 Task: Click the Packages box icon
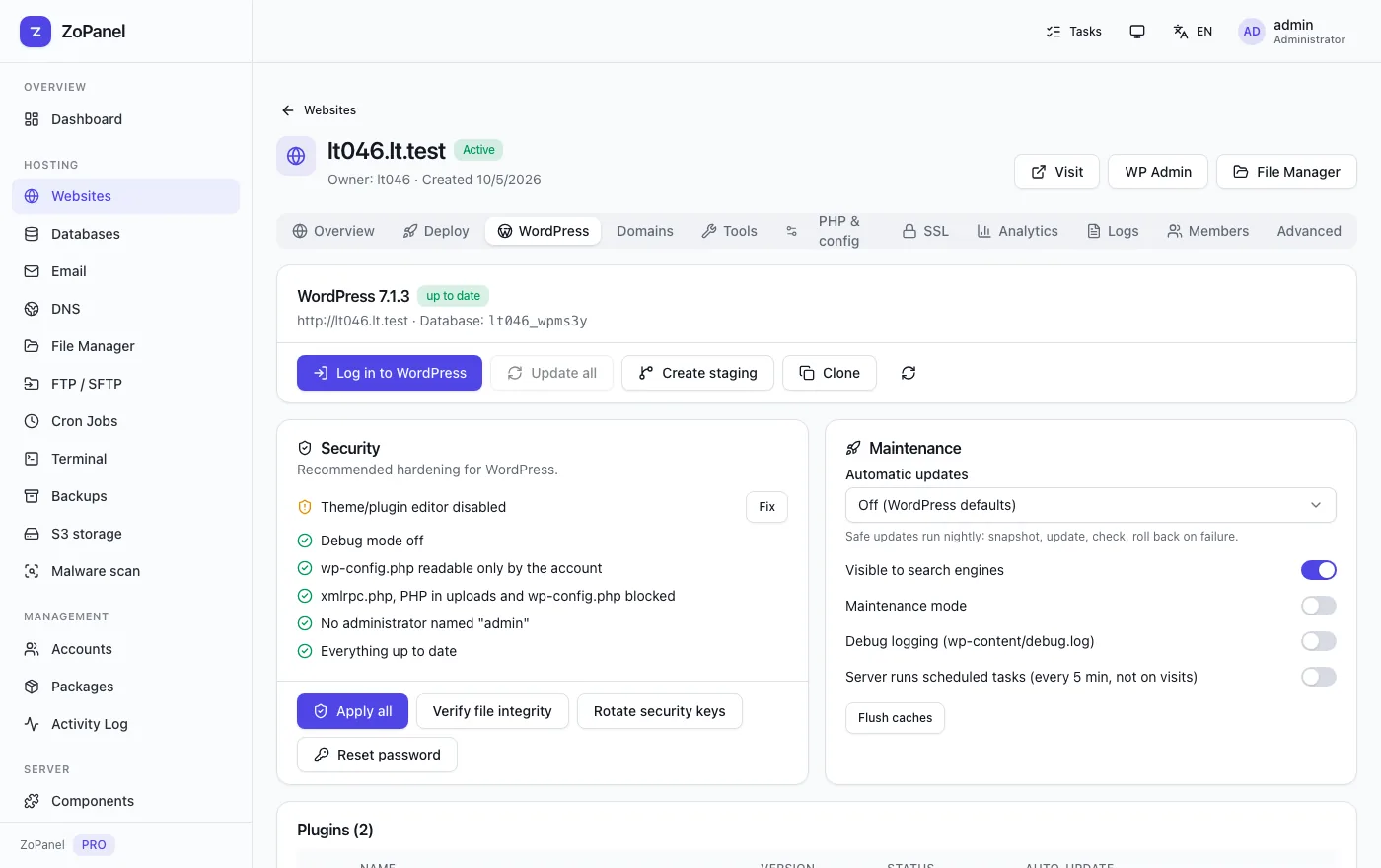click(x=32, y=687)
